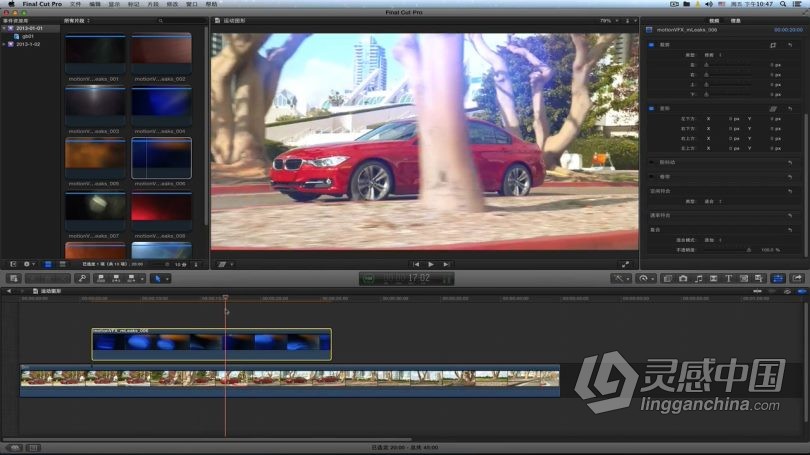
Task: Open the keyword editor key icon
Action: coord(82,278)
